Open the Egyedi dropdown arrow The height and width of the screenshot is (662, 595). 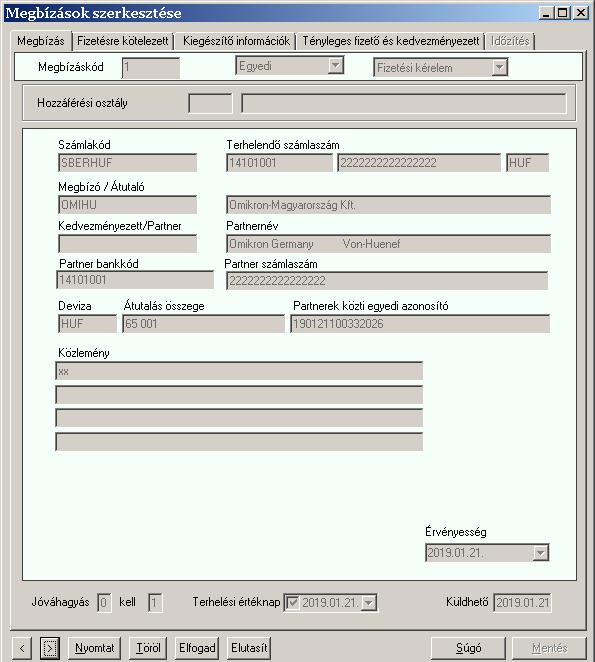(x=335, y=65)
